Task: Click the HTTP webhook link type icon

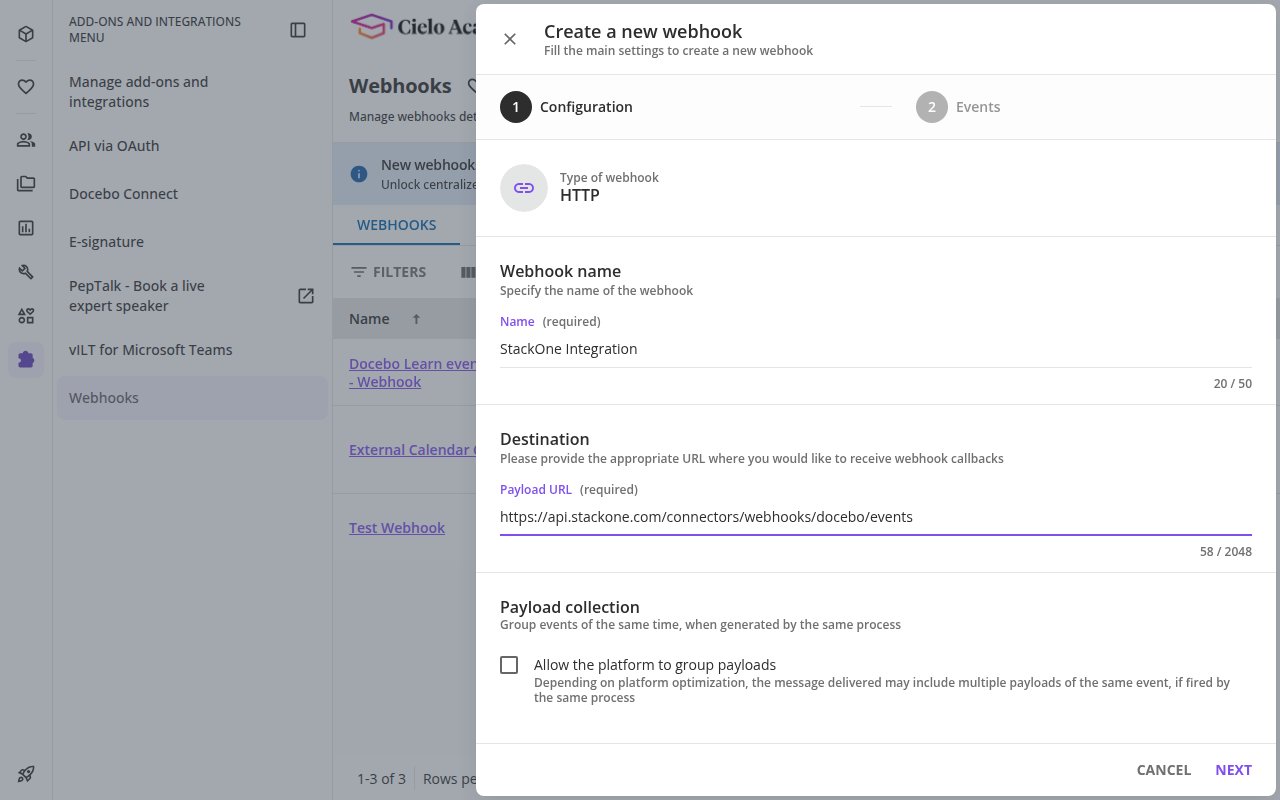Action: (524, 188)
